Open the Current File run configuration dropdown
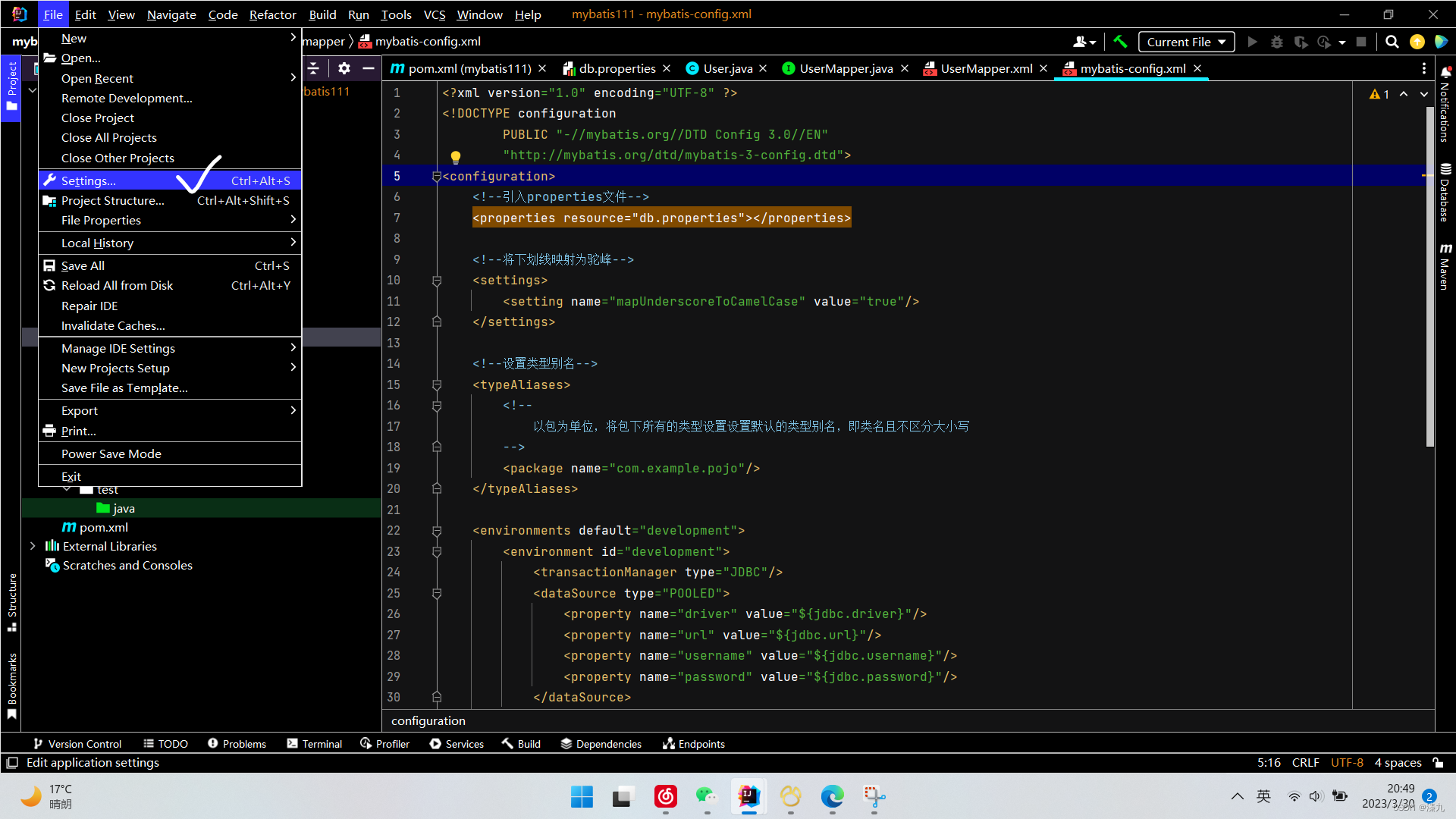The width and height of the screenshot is (1456, 819). [x=1186, y=42]
